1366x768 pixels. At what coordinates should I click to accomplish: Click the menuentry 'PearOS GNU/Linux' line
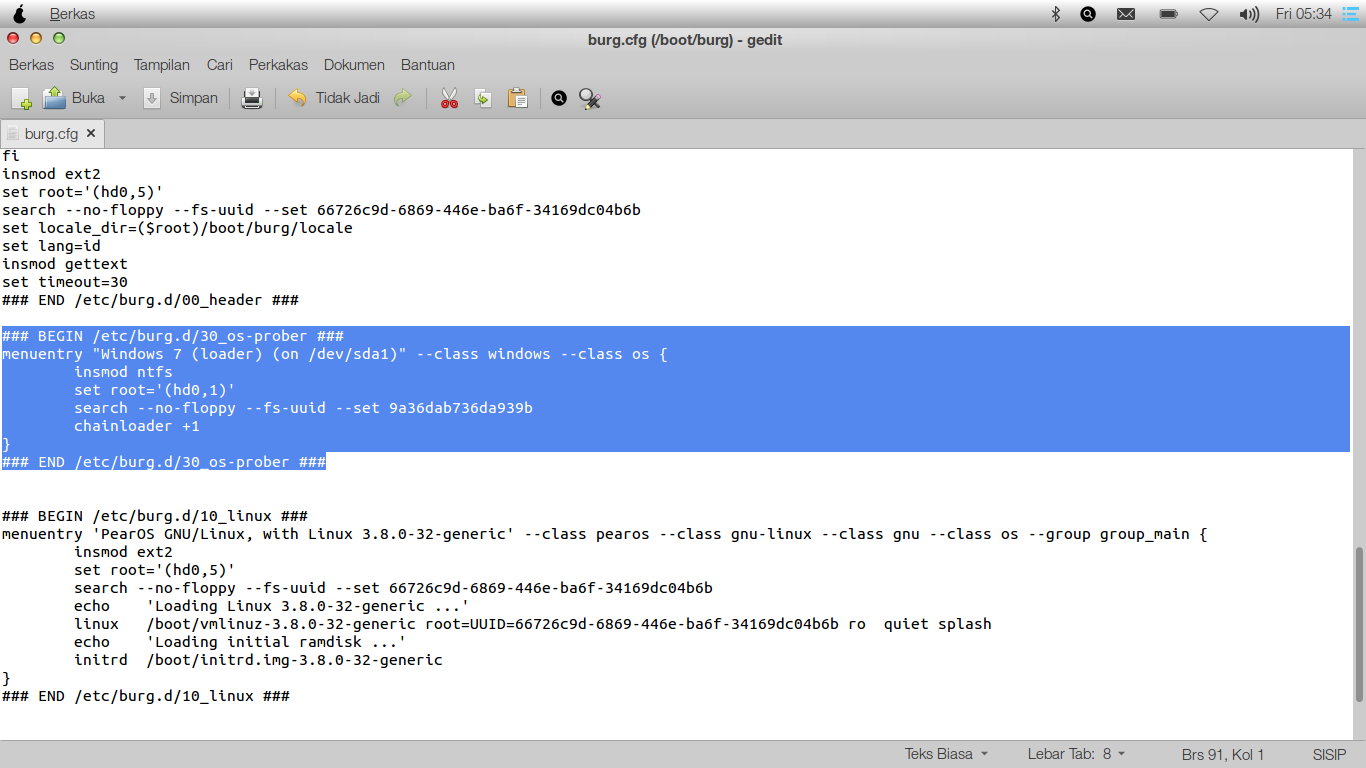click(x=605, y=534)
